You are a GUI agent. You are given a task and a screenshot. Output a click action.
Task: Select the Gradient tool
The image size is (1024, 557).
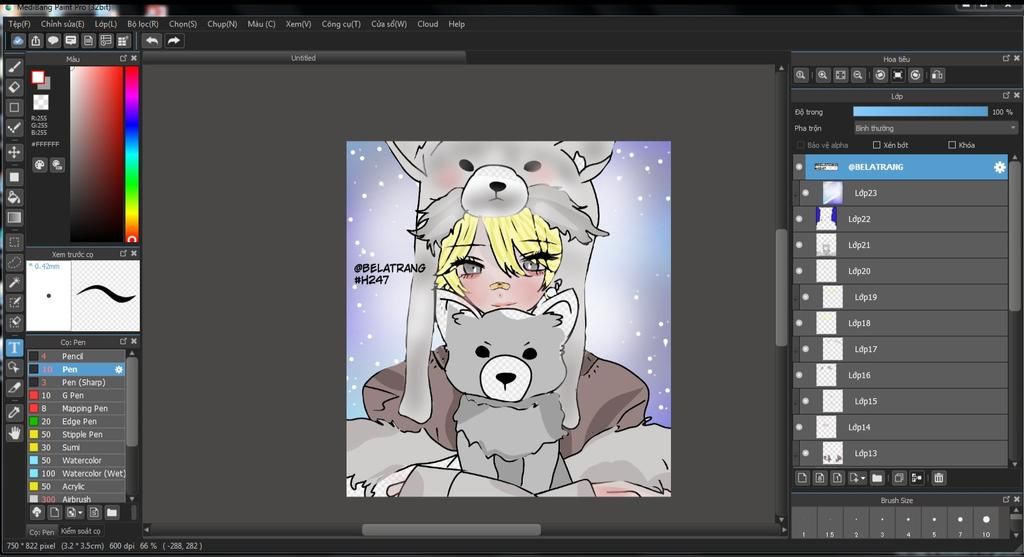click(14, 217)
